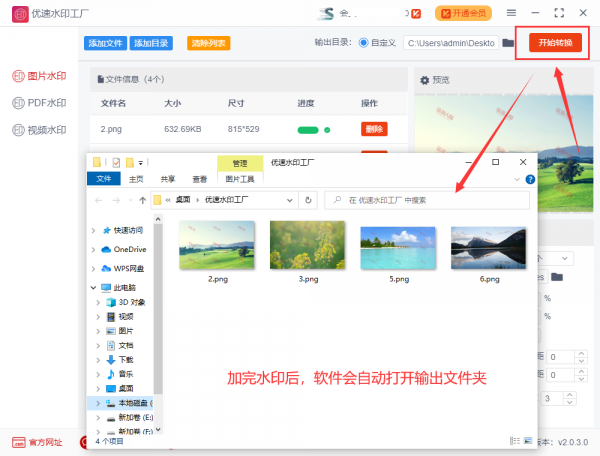The width and height of the screenshot is (600, 456).
Task: Select 音乐 folder in navigation tree
Action: click(120, 374)
